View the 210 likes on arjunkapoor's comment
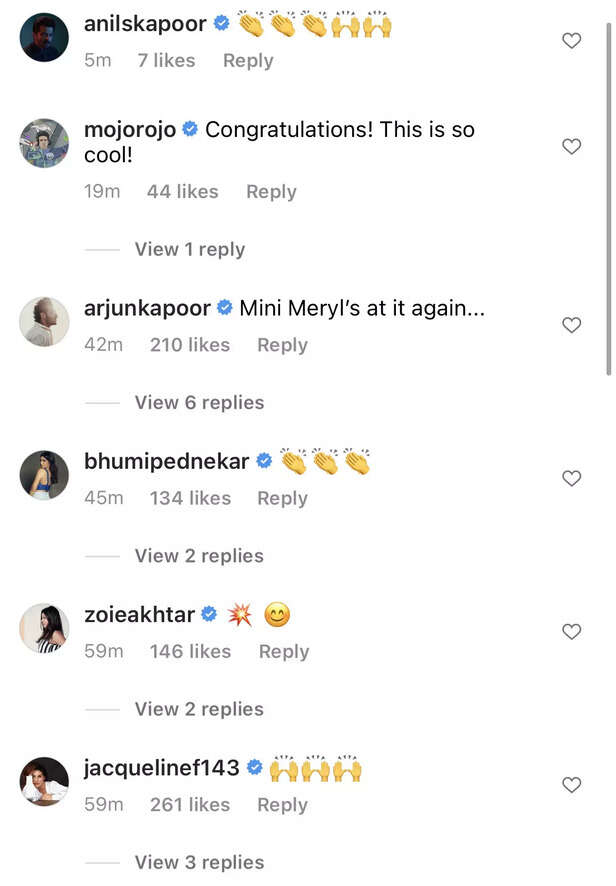Screen dimensions: 616x886 pos(190,344)
